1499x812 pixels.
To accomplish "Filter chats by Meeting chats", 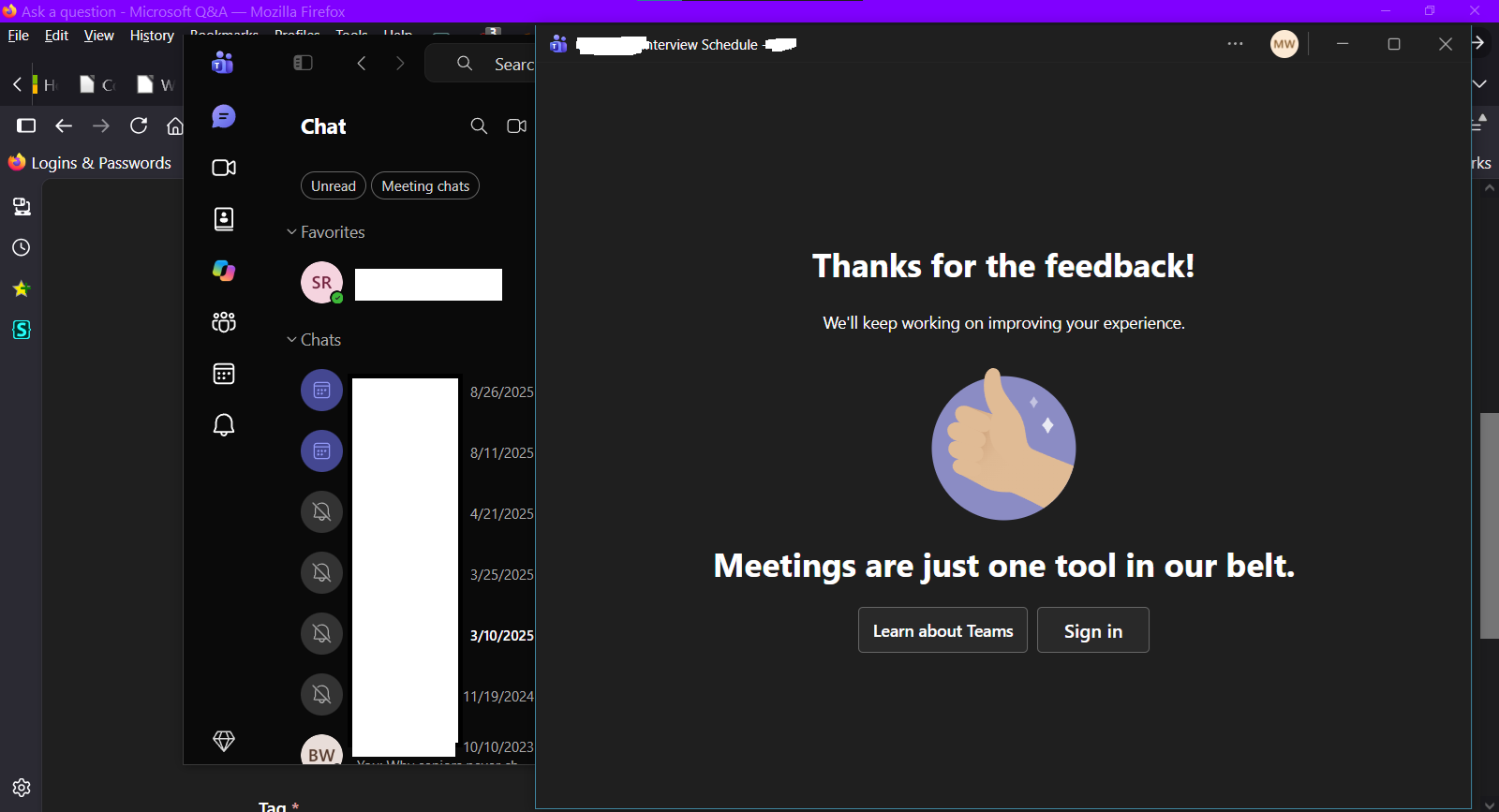I will pyautogui.click(x=425, y=186).
